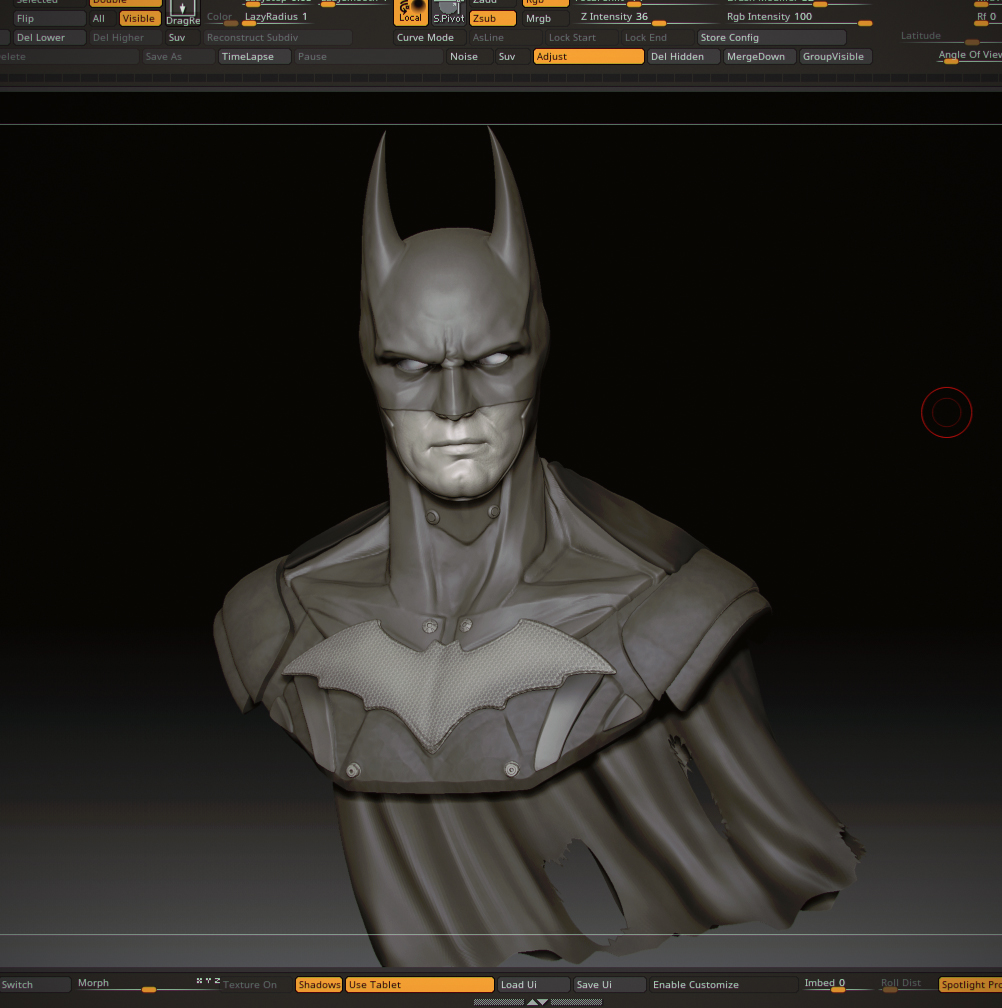
Task: Toggle Zsub sculpt mode
Action: point(492,19)
